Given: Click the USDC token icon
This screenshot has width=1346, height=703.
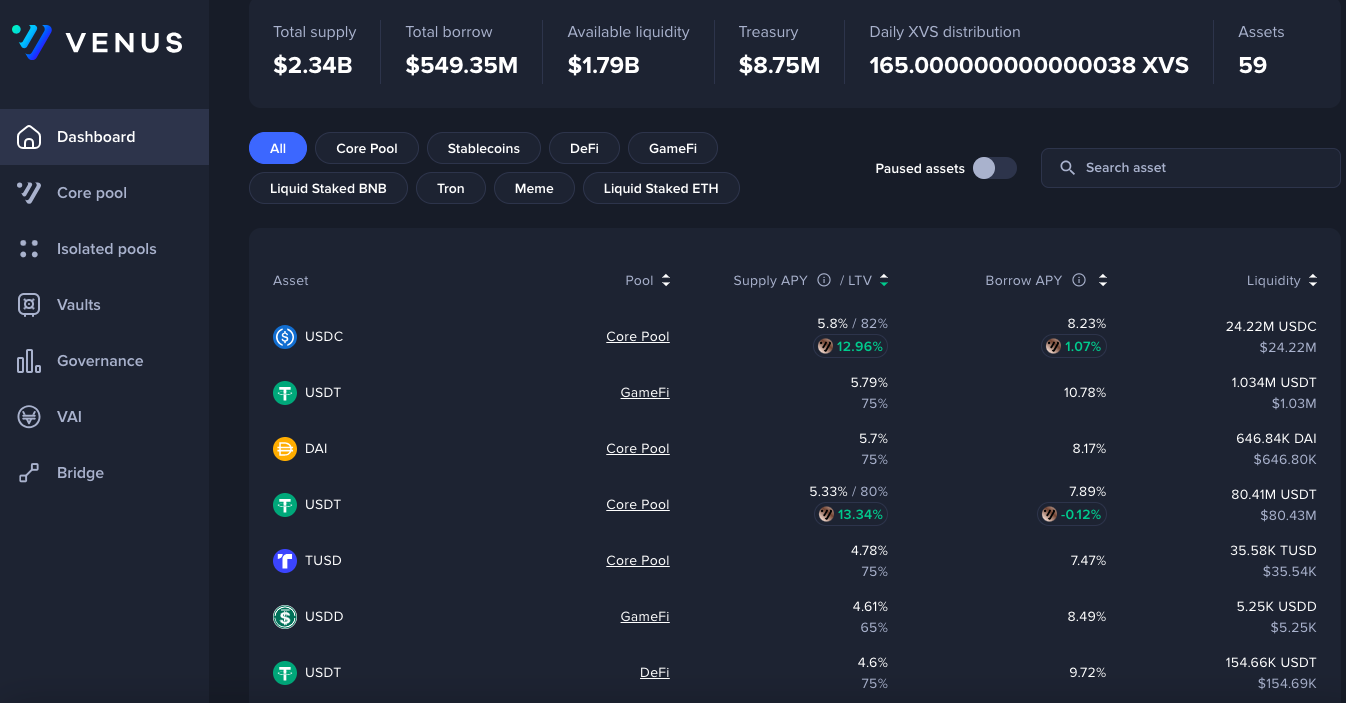Looking at the screenshot, I should tap(285, 337).
